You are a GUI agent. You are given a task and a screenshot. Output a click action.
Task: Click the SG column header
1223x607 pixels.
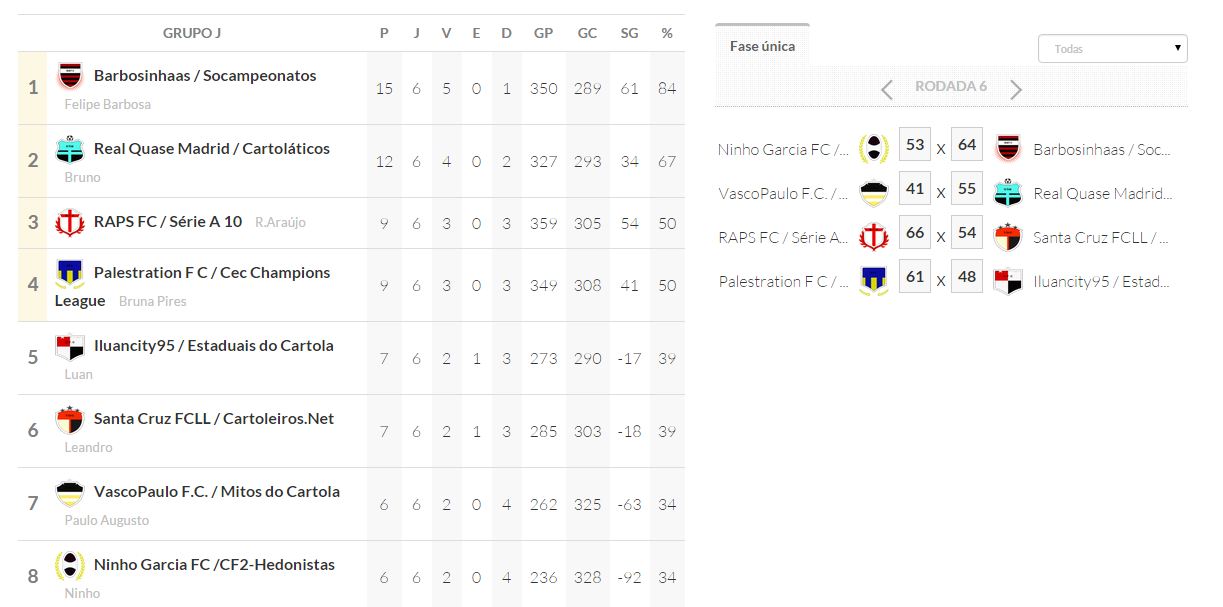click(629, 33)
